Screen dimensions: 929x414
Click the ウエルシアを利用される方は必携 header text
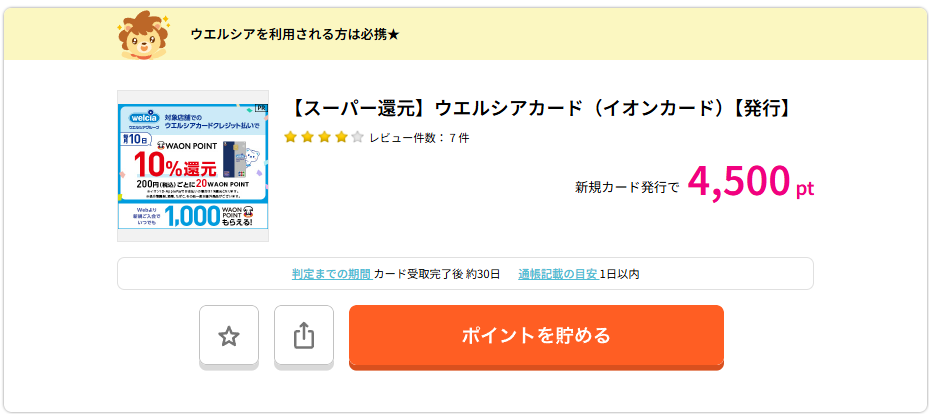point(295,35)
